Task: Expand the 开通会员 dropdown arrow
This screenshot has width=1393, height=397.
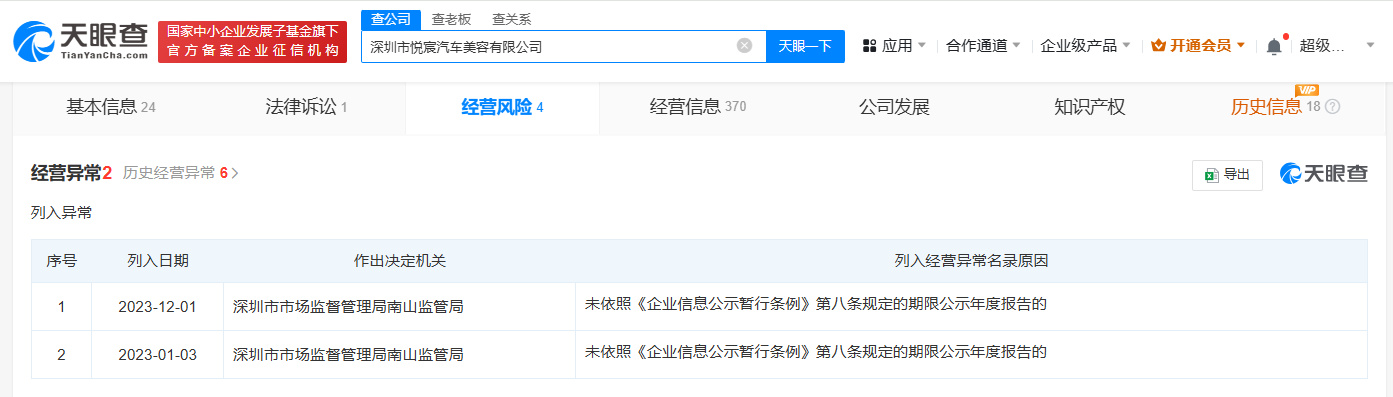Action: click(x=1241, y=46)
